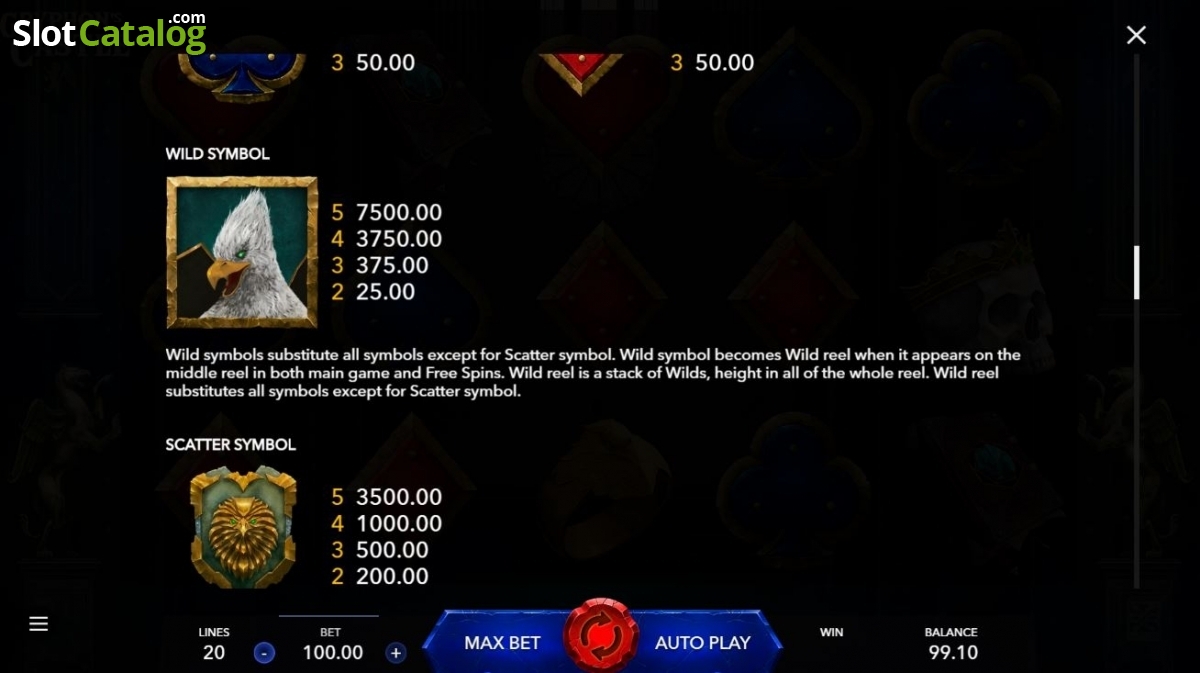This screenshot has width=1200, height=673.
Task: Select MAX BET
Action: [502, 642]
